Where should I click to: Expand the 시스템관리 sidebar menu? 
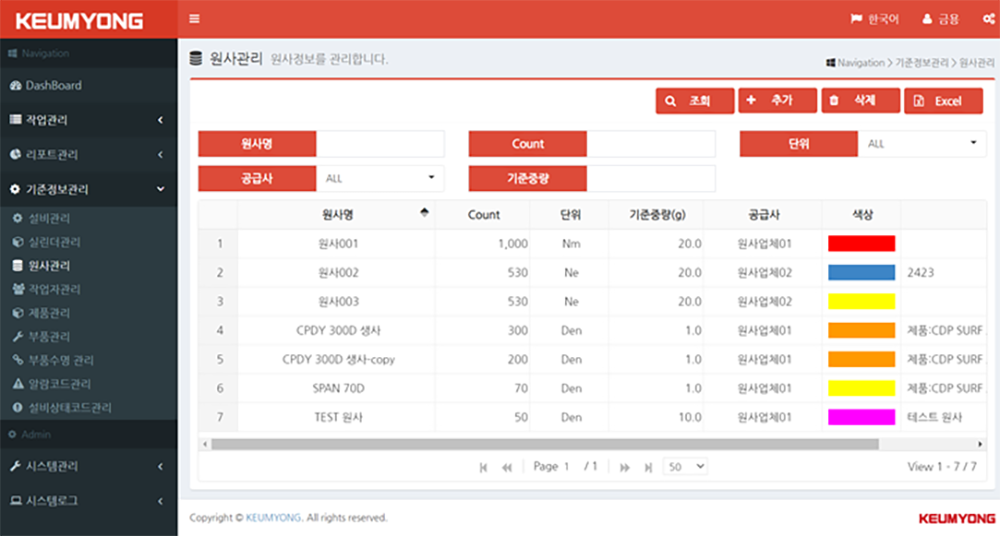tap(88, 466)
